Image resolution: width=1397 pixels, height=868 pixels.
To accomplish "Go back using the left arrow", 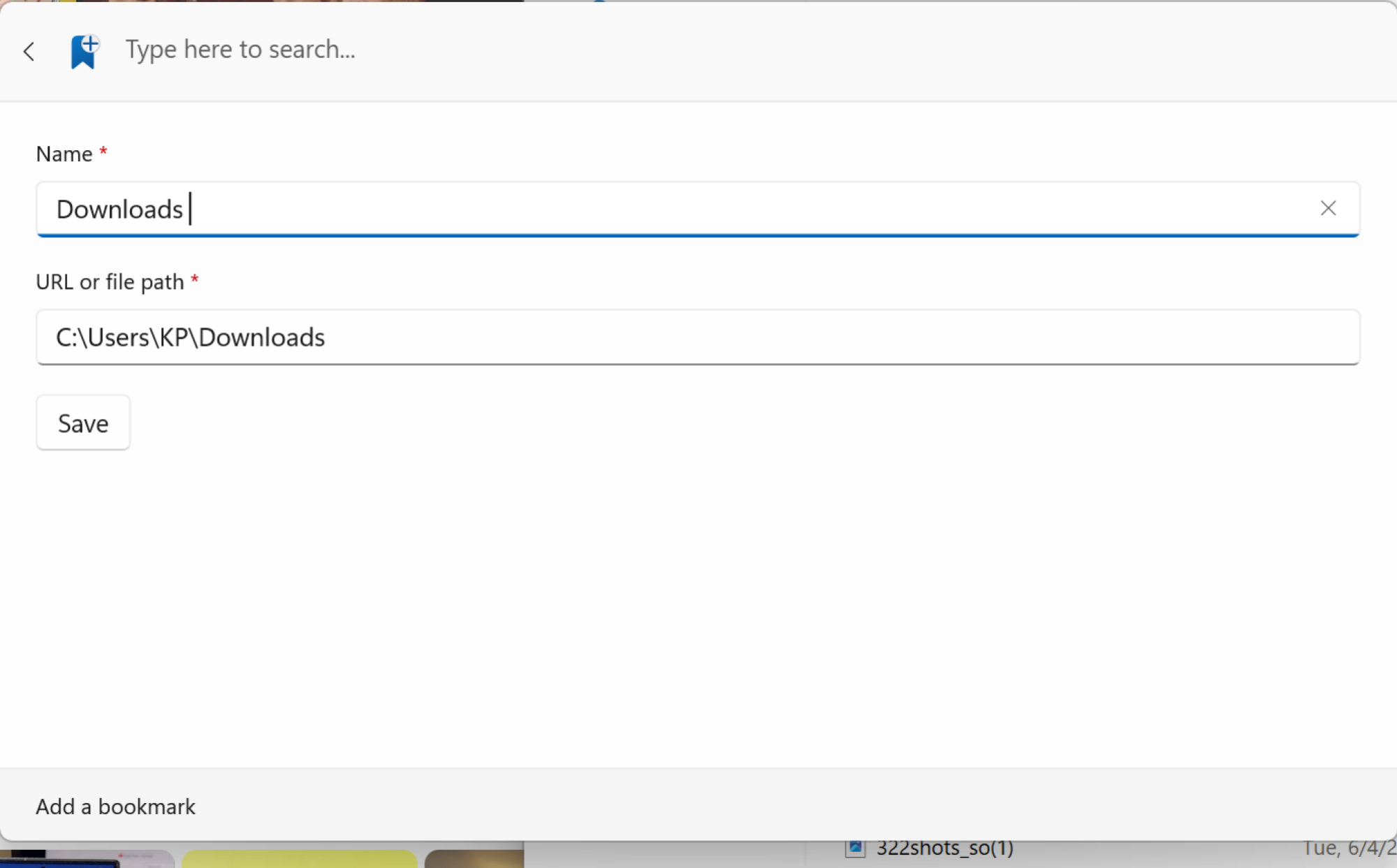I will point(29,51).
